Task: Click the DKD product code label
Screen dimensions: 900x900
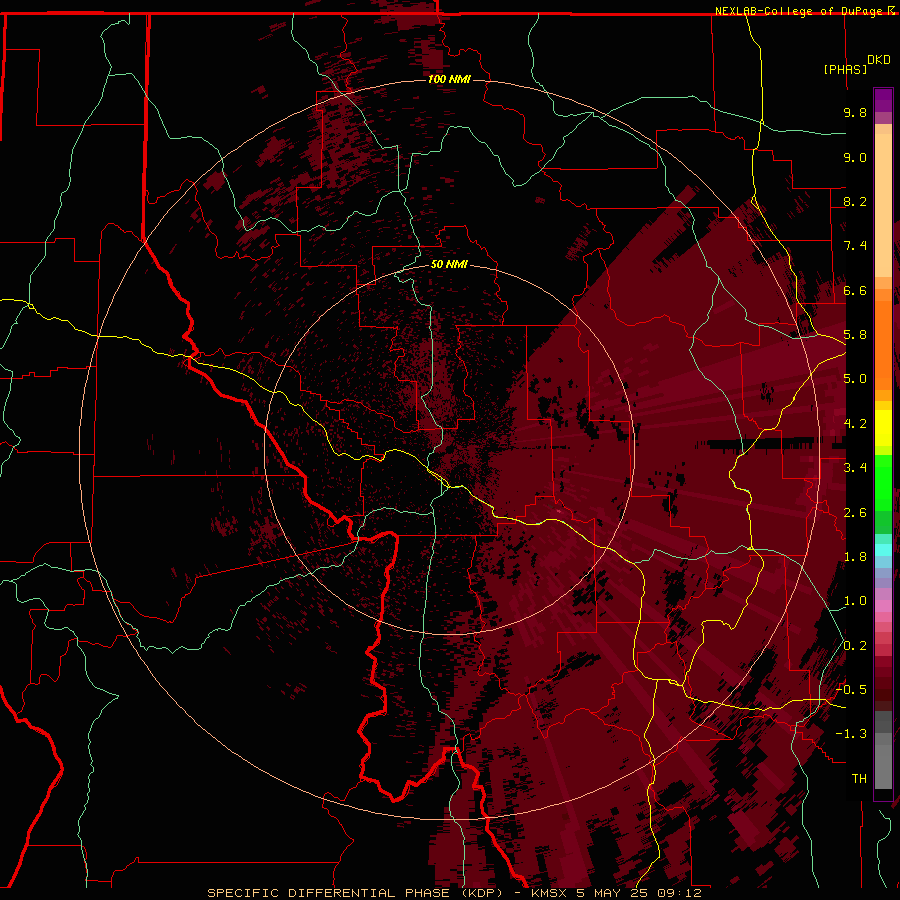Action: click(x=879, y=59)
